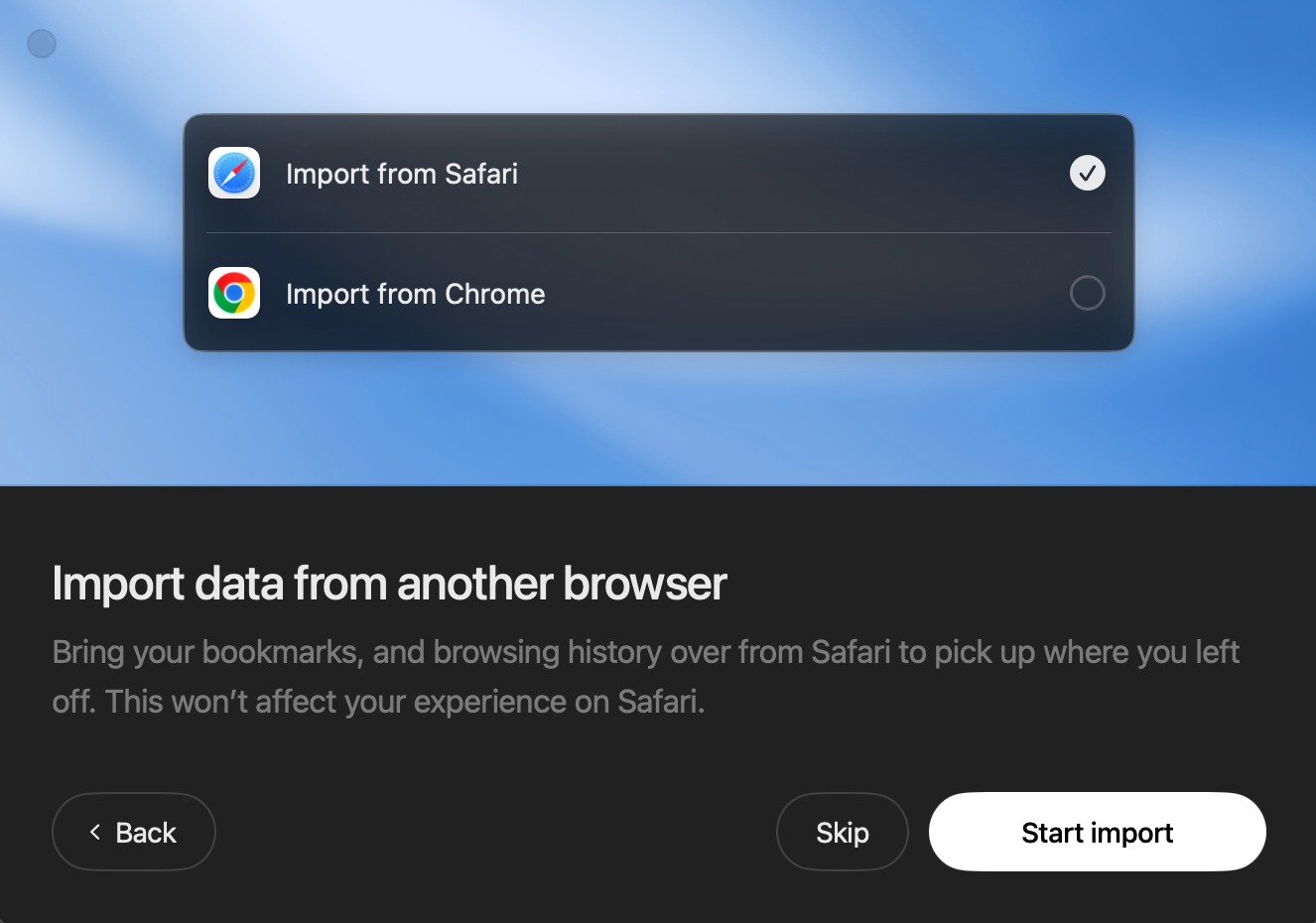Screen dimensions: 1316x923
Task: Click the gray window control dot
Action: [x=42, y=44]
